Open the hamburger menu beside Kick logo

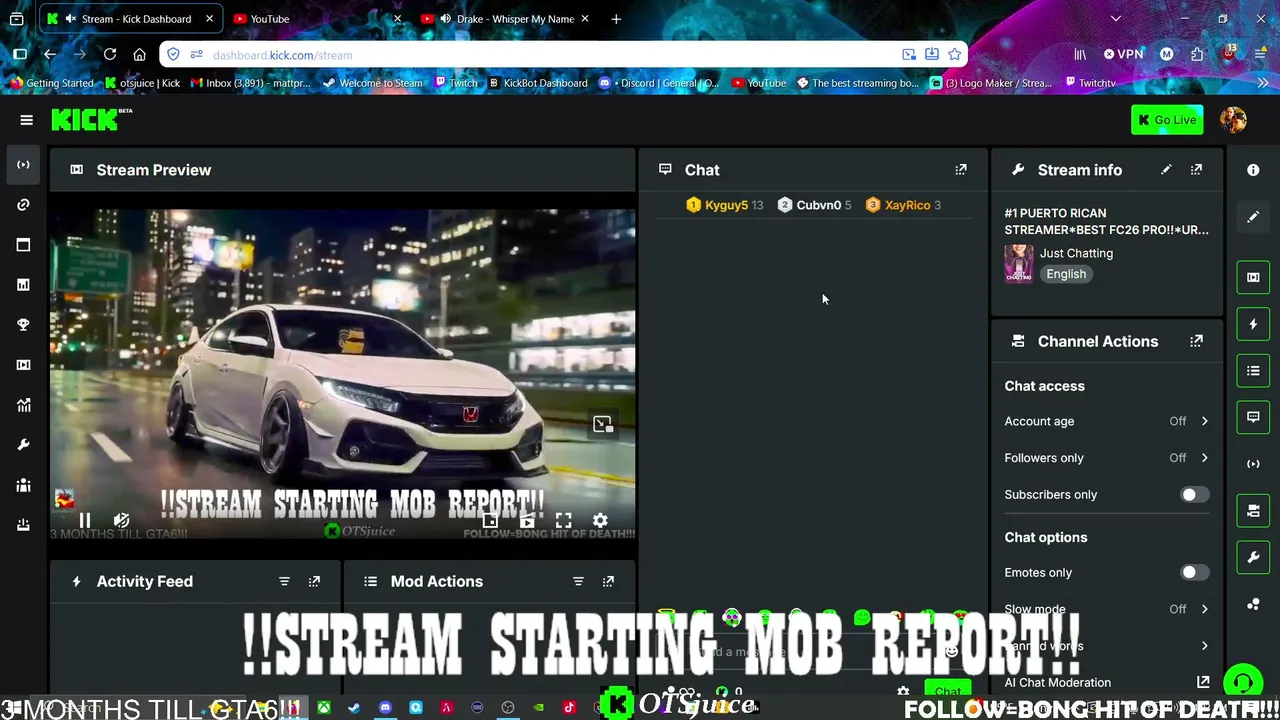click(27, 120)
